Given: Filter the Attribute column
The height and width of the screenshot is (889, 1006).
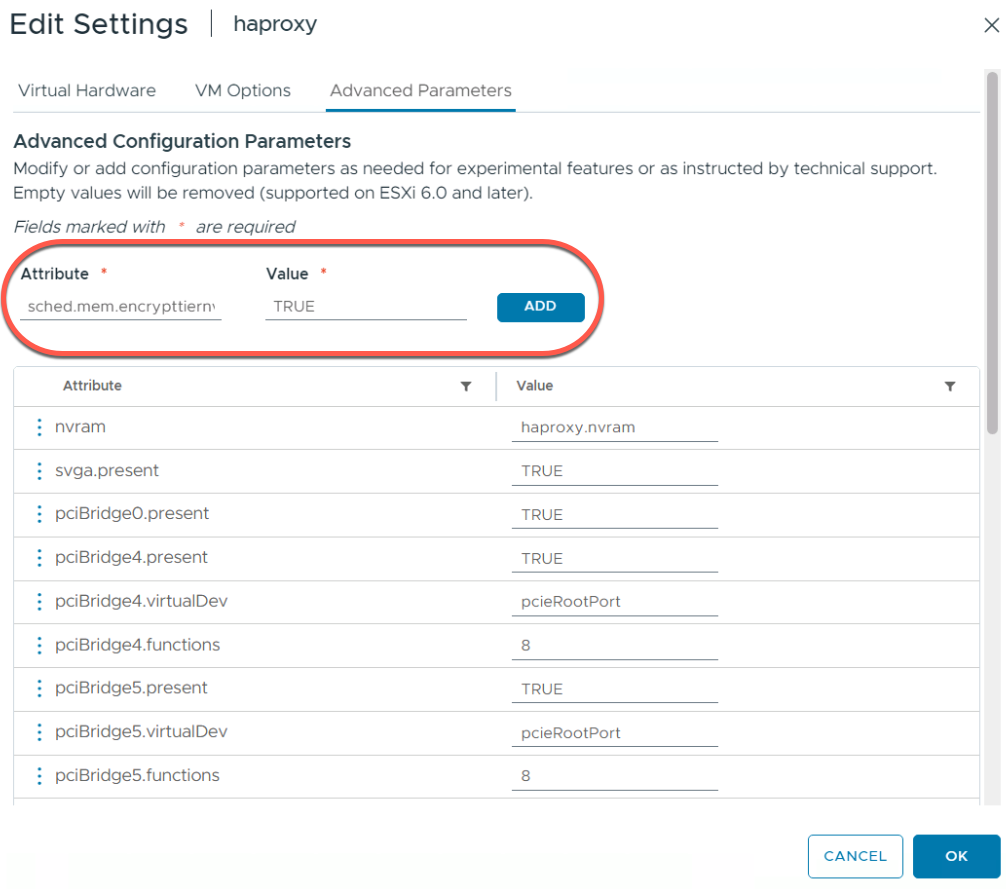Looking at the screenshot, I should coord(466,386).
